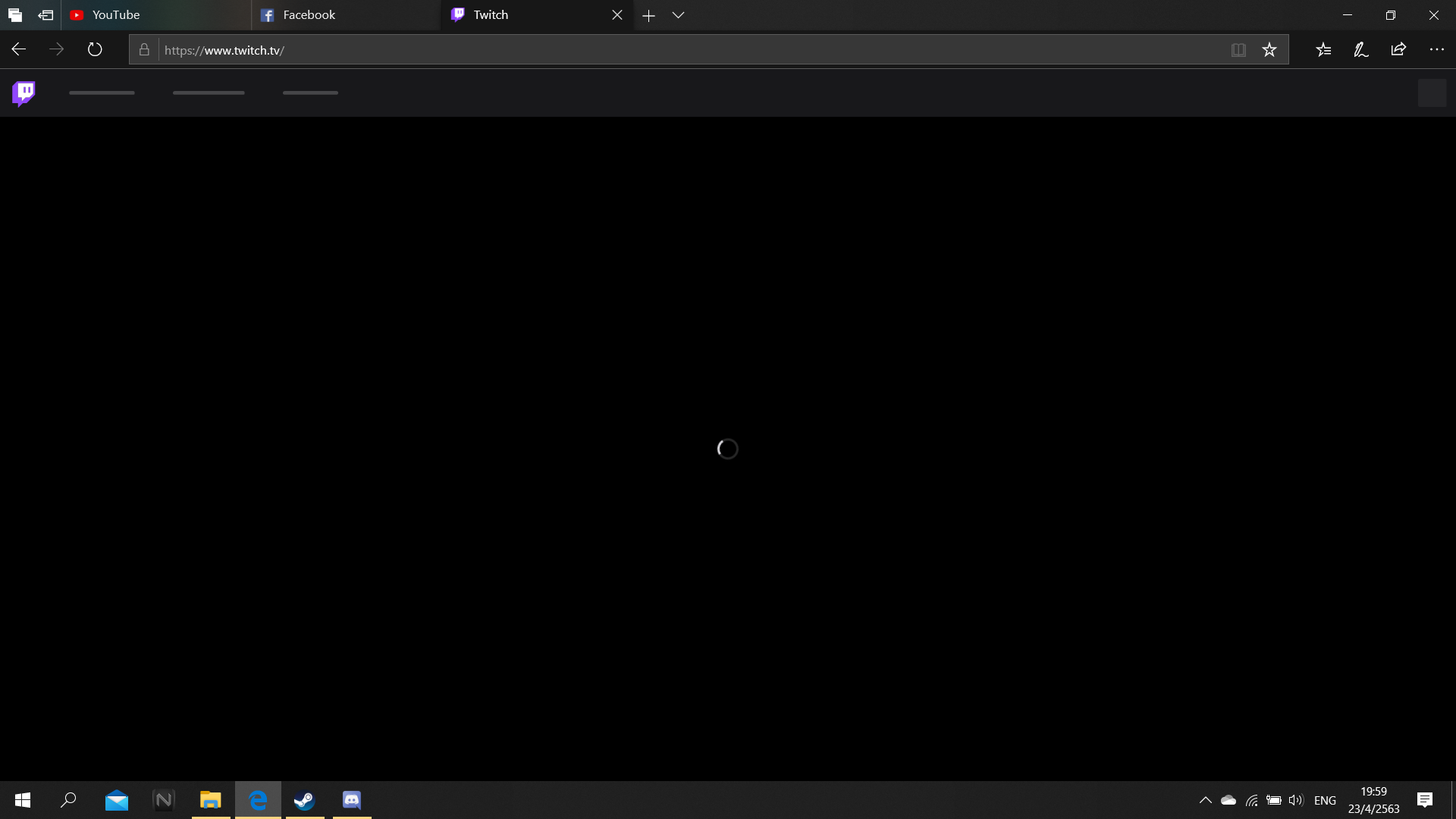Open a new tab with plus button

pyautogui.click(x=648, y=15)
